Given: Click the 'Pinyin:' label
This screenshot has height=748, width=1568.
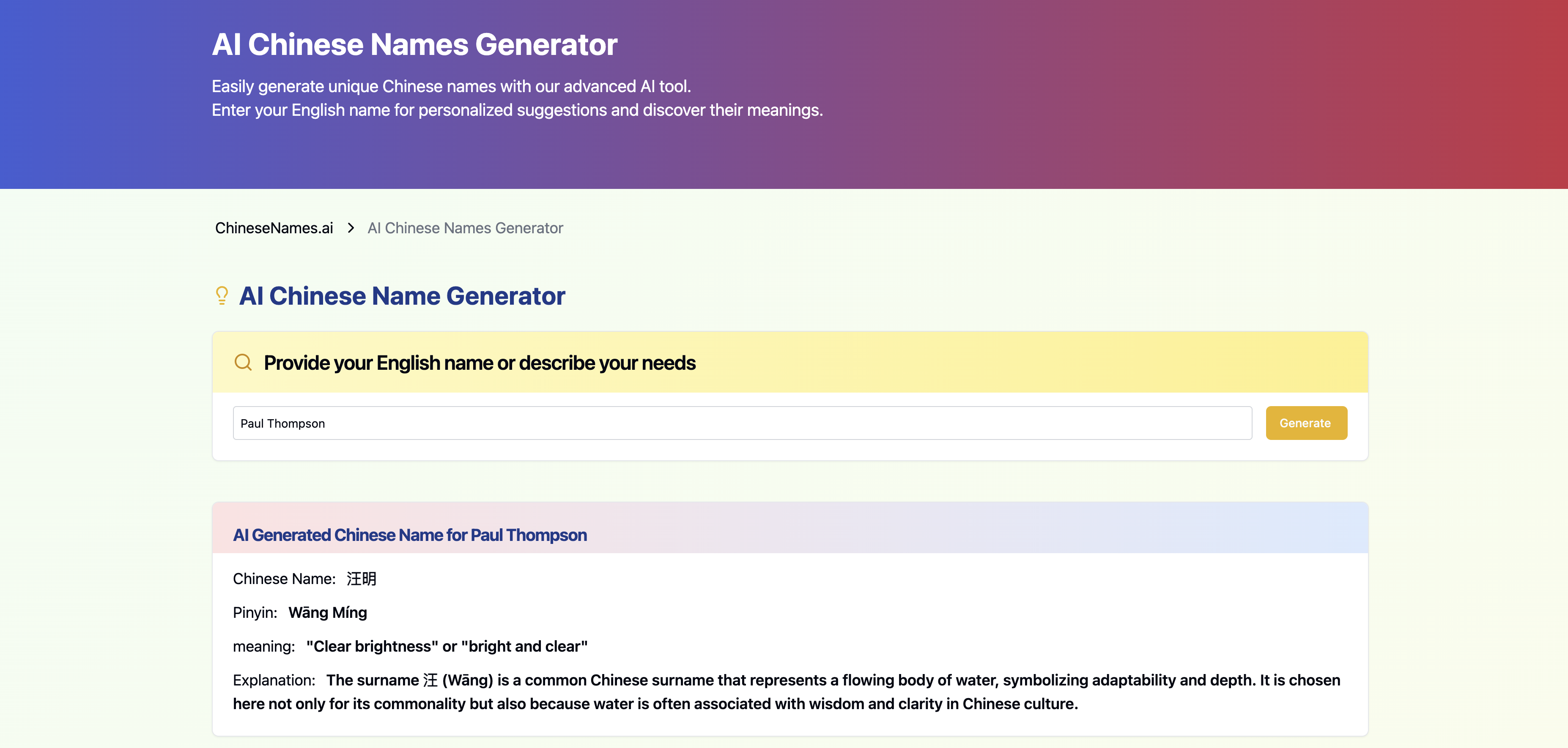Looking at the screenshot, I should coord(255,613).
